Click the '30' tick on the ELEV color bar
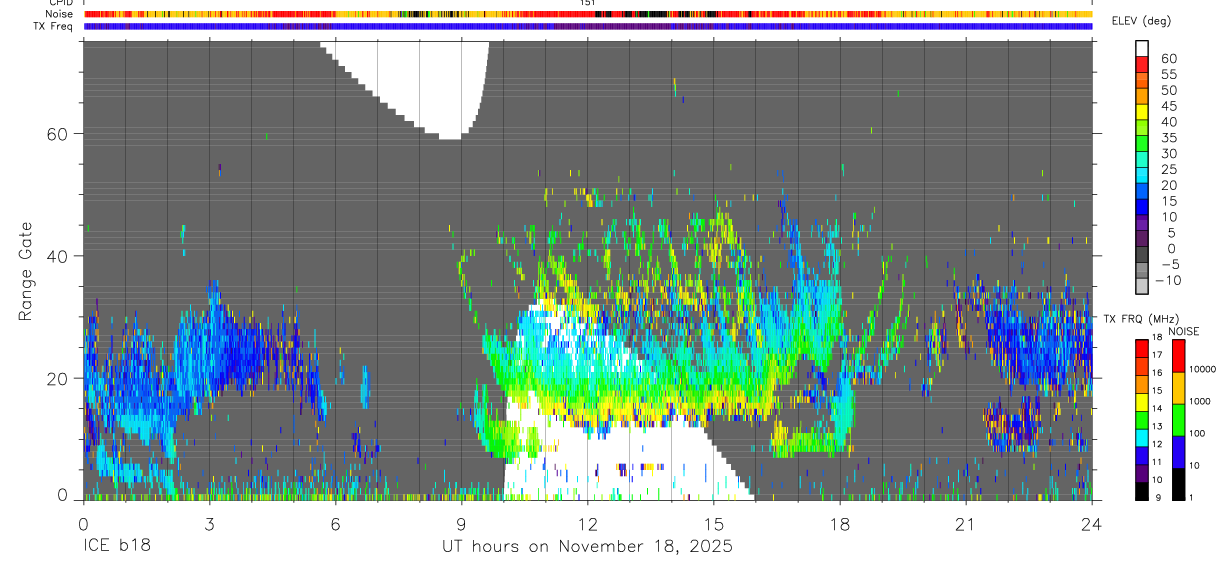Viewport: 1228px width, 567px height. coord(1168,154)
